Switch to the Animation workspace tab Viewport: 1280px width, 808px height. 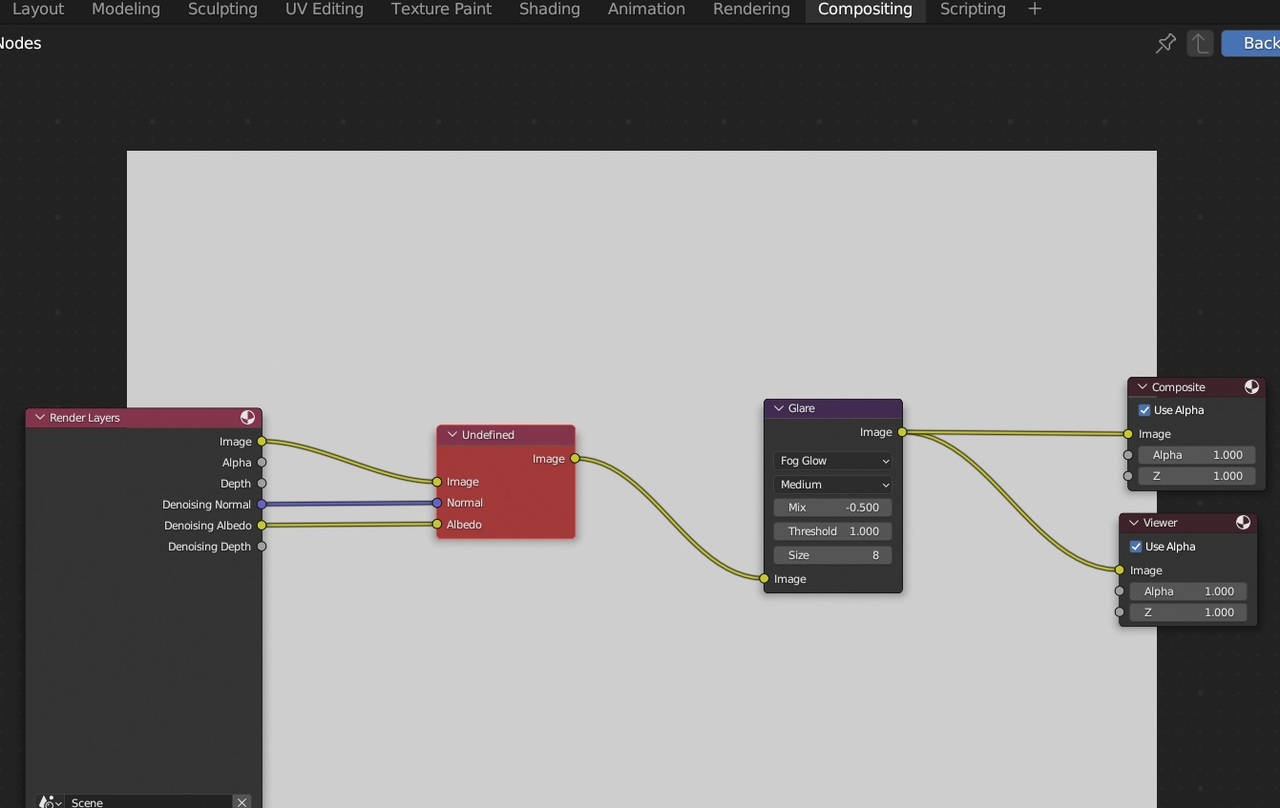coord(647,9)
